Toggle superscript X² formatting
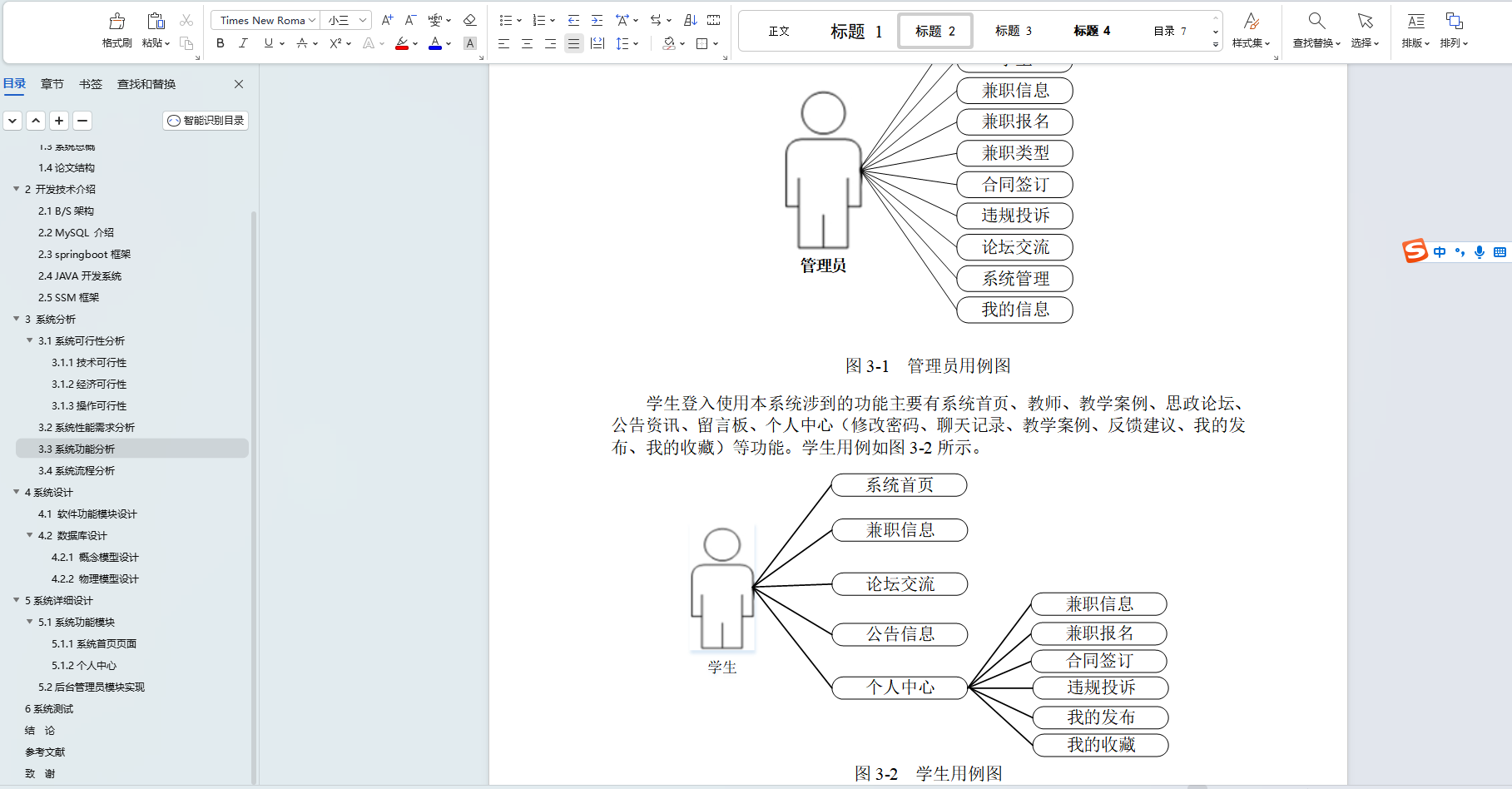Image resolution: width=1512 pixels, height=789 pixels. click(x=335, y=43)
